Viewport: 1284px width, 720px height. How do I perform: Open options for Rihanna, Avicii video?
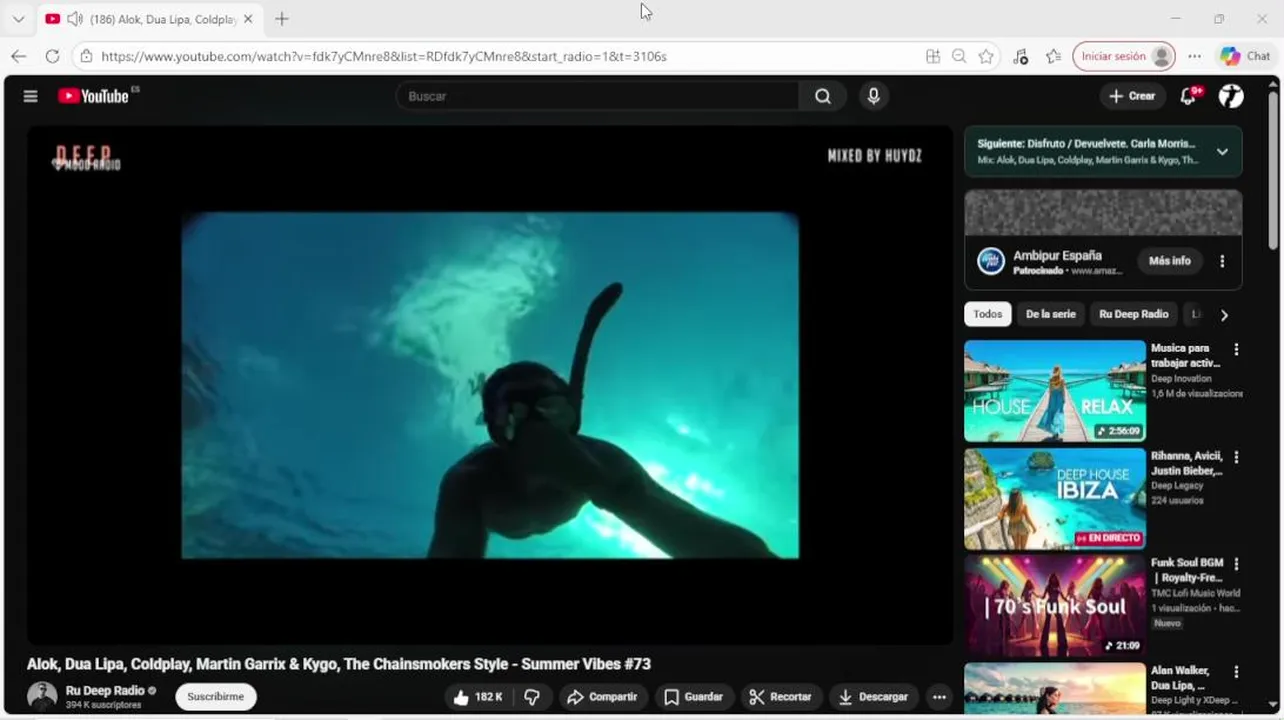click(1236, 457)
